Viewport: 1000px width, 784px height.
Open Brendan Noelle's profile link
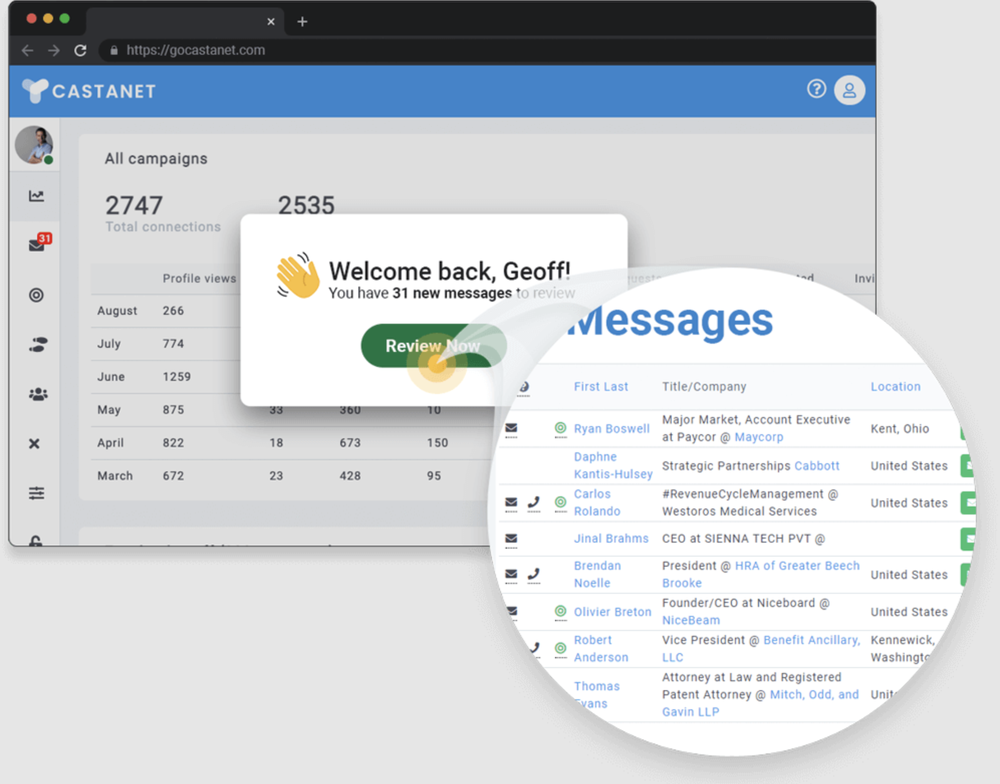597,574
